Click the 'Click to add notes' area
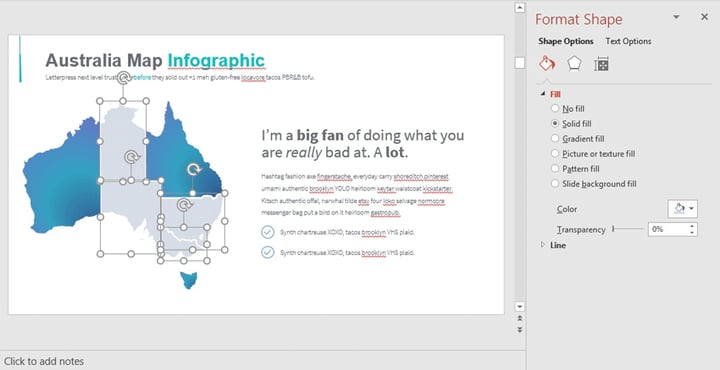 (x=44, y=361)
